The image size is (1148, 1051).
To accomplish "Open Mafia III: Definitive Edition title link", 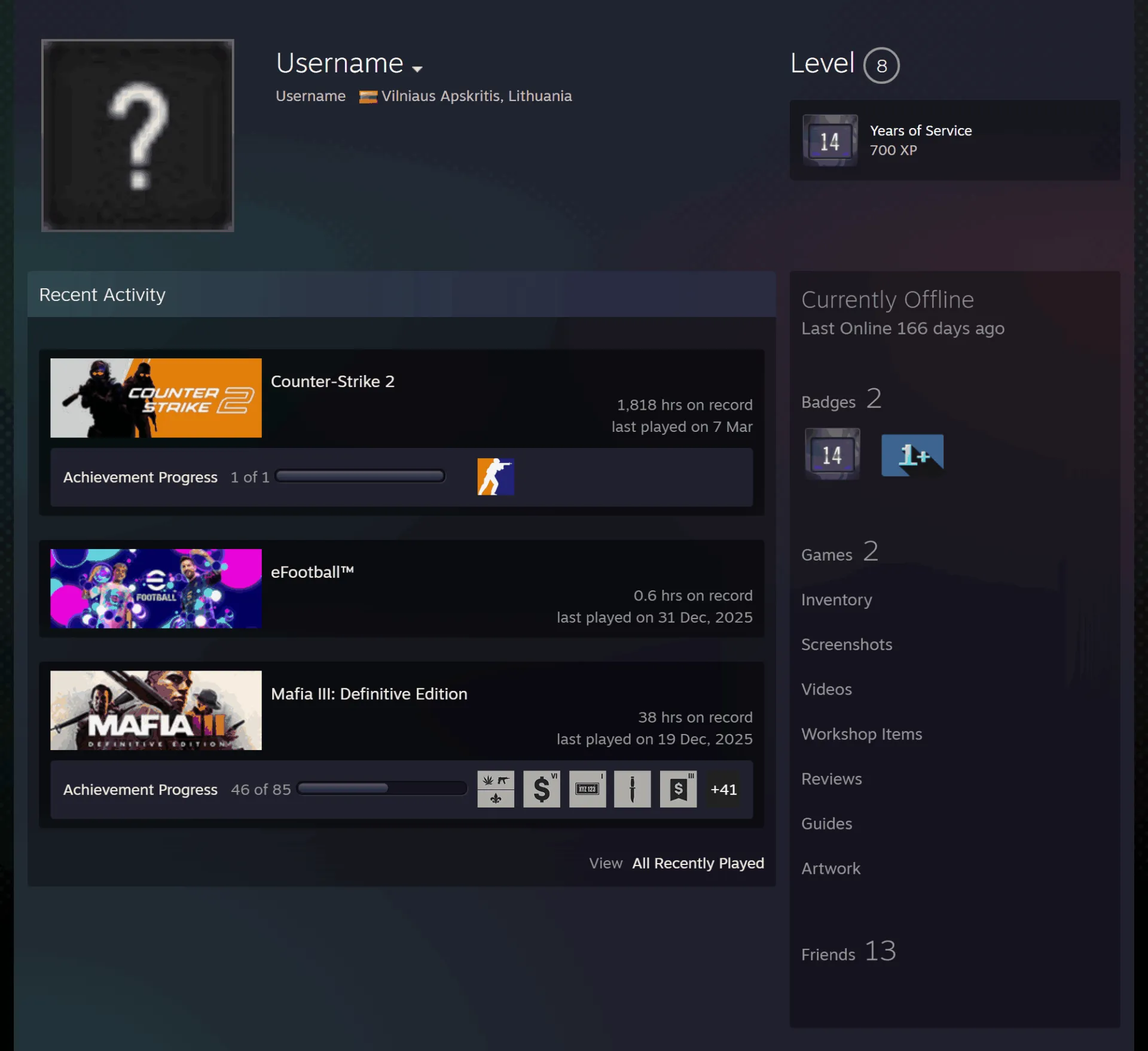I will pos(369,694).
